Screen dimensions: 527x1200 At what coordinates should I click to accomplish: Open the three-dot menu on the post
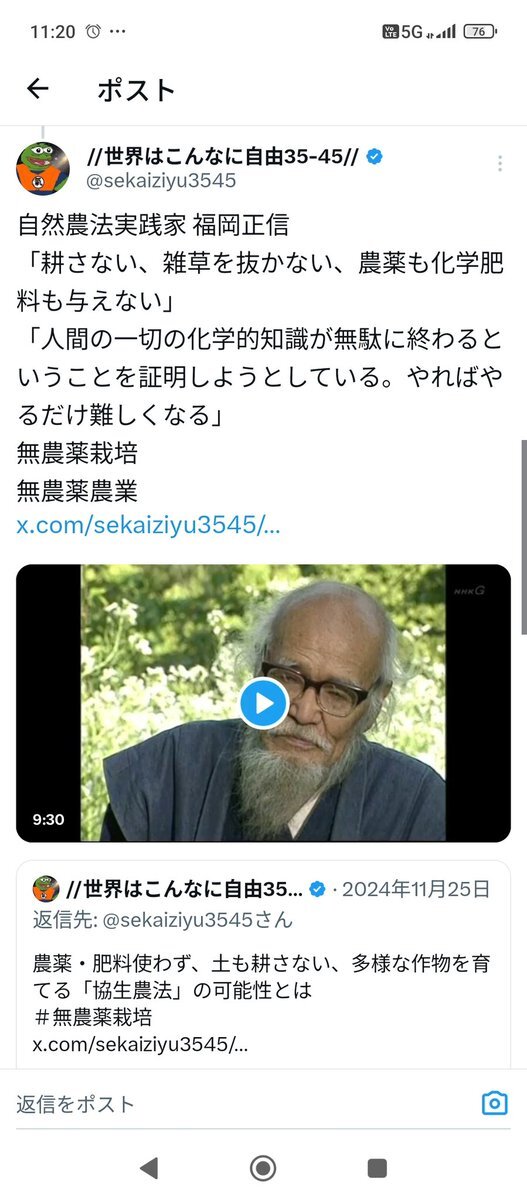point(500,164)
